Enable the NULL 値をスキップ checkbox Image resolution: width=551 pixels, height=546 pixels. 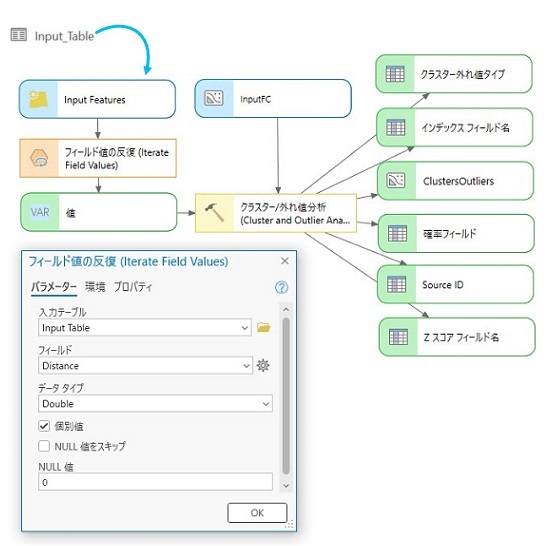click(x=44, y=446)
